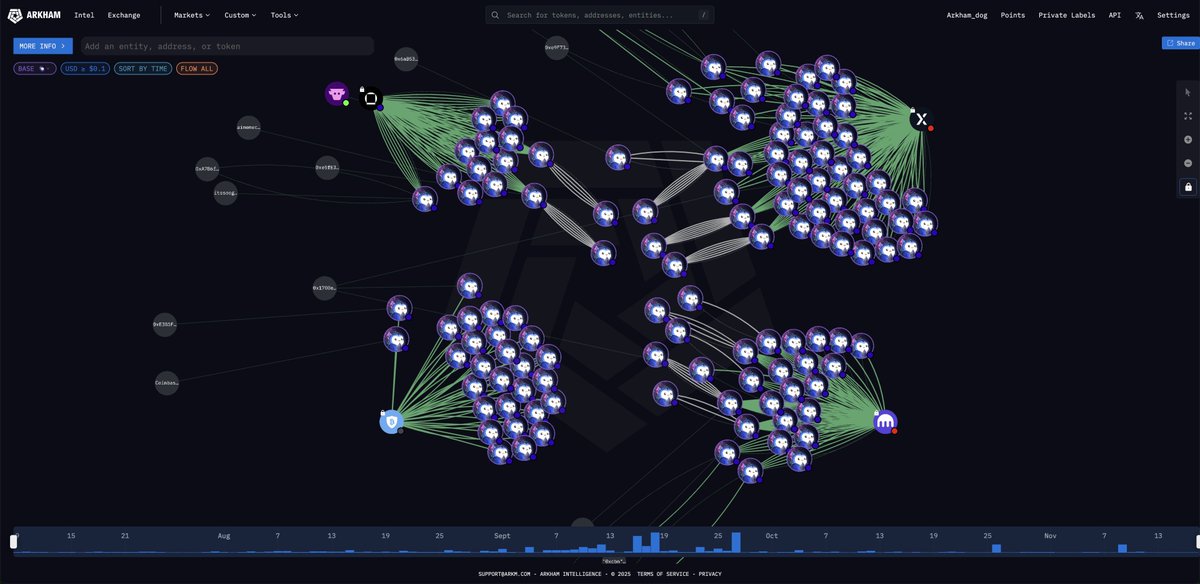Screen dimensions: 1200x584
Task: Click the Sept label on the timeline
Action: point(502,536)
